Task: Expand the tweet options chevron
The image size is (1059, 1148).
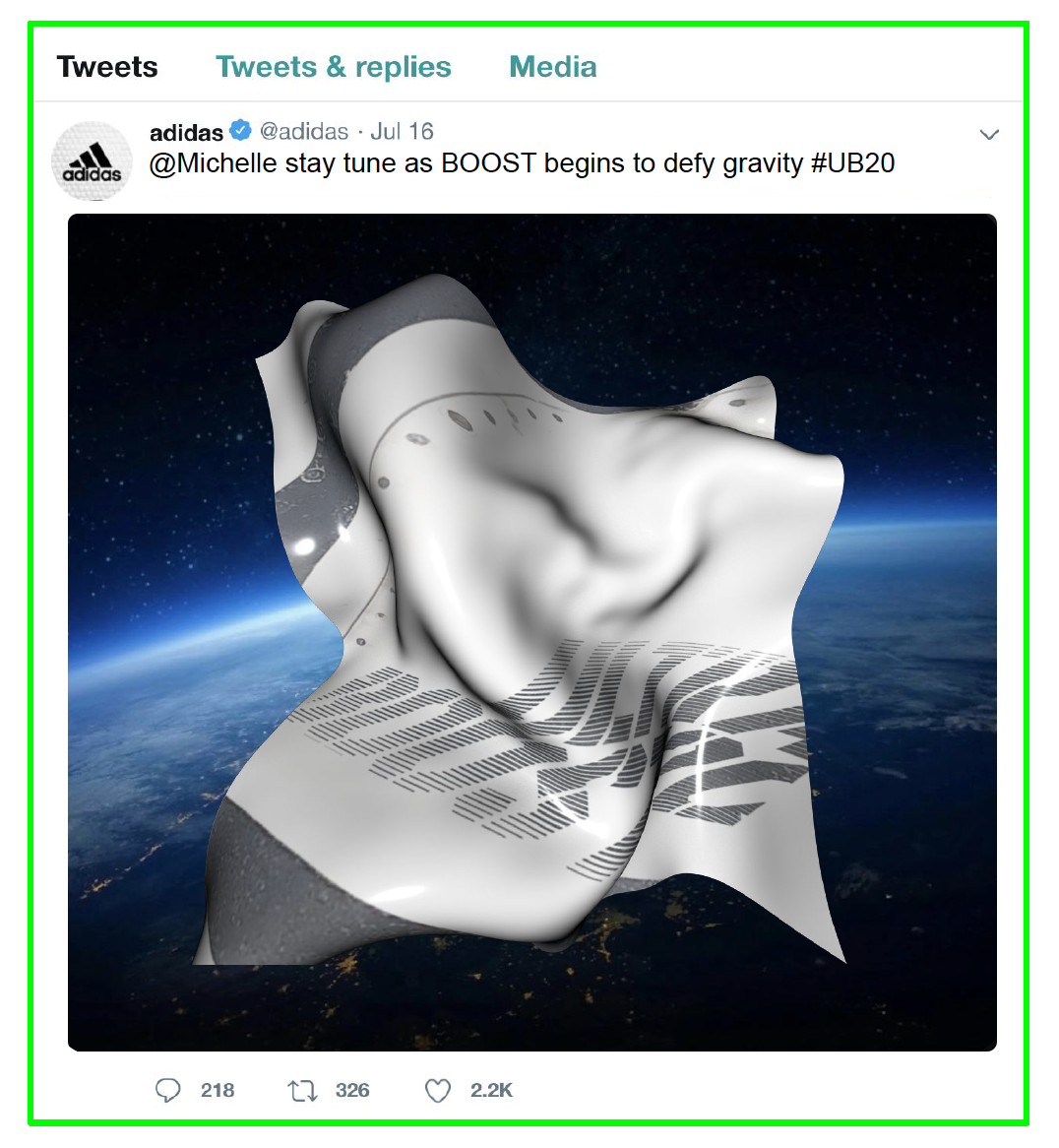Action: 989,134
